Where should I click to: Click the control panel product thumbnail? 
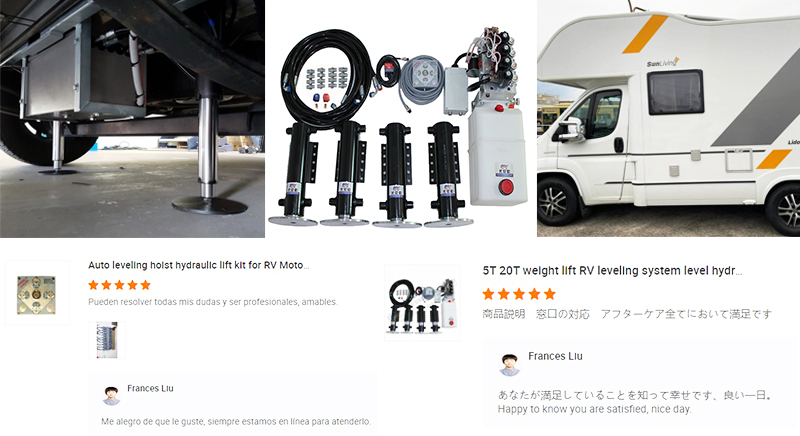coord(37,293)
